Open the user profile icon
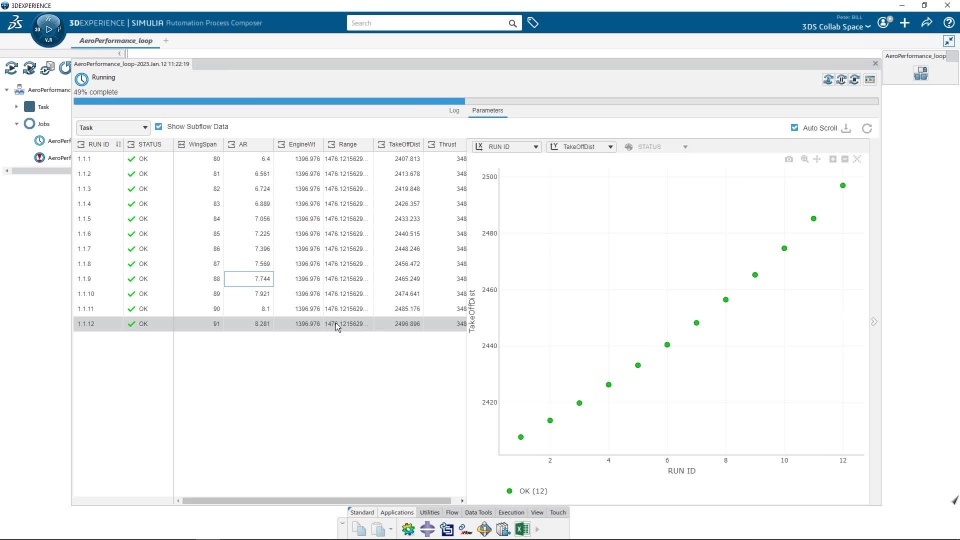 (884, 23)
